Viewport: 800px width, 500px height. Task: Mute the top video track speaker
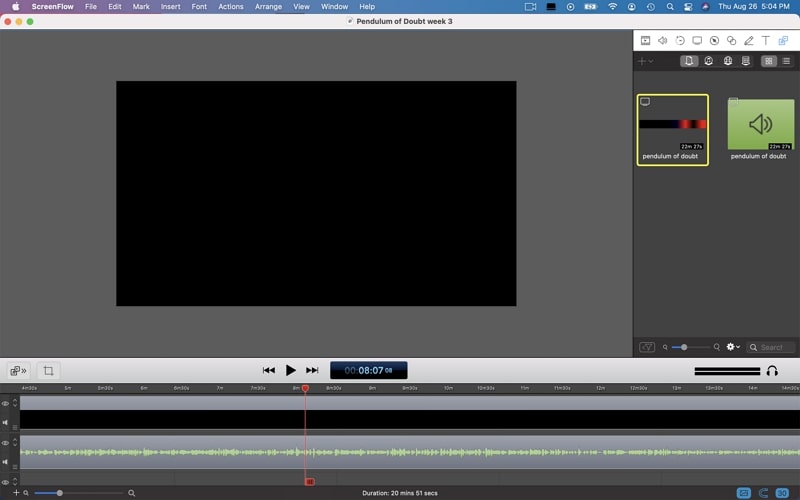[5, 422]
